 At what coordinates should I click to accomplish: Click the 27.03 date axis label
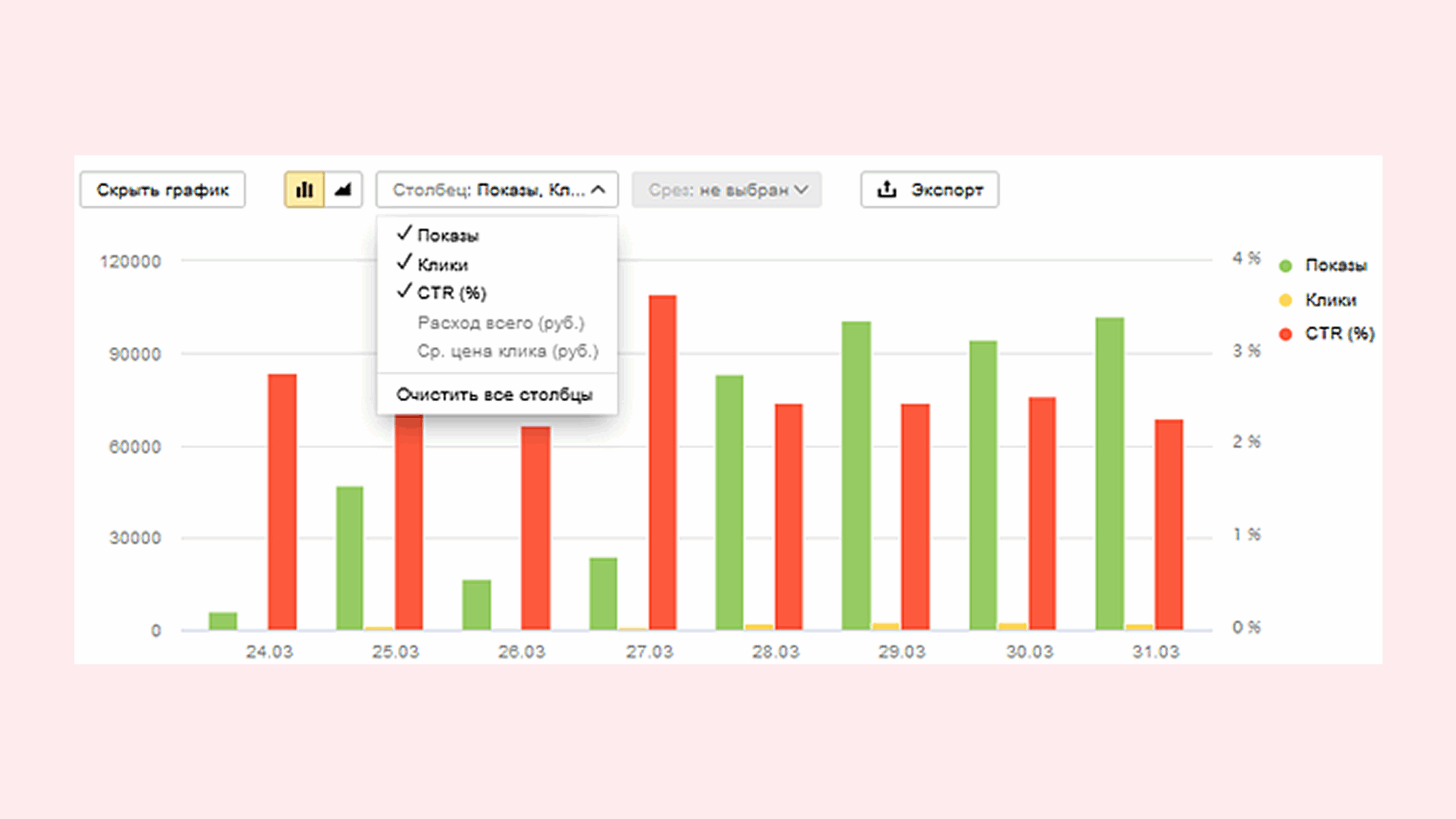pos(650,652)
